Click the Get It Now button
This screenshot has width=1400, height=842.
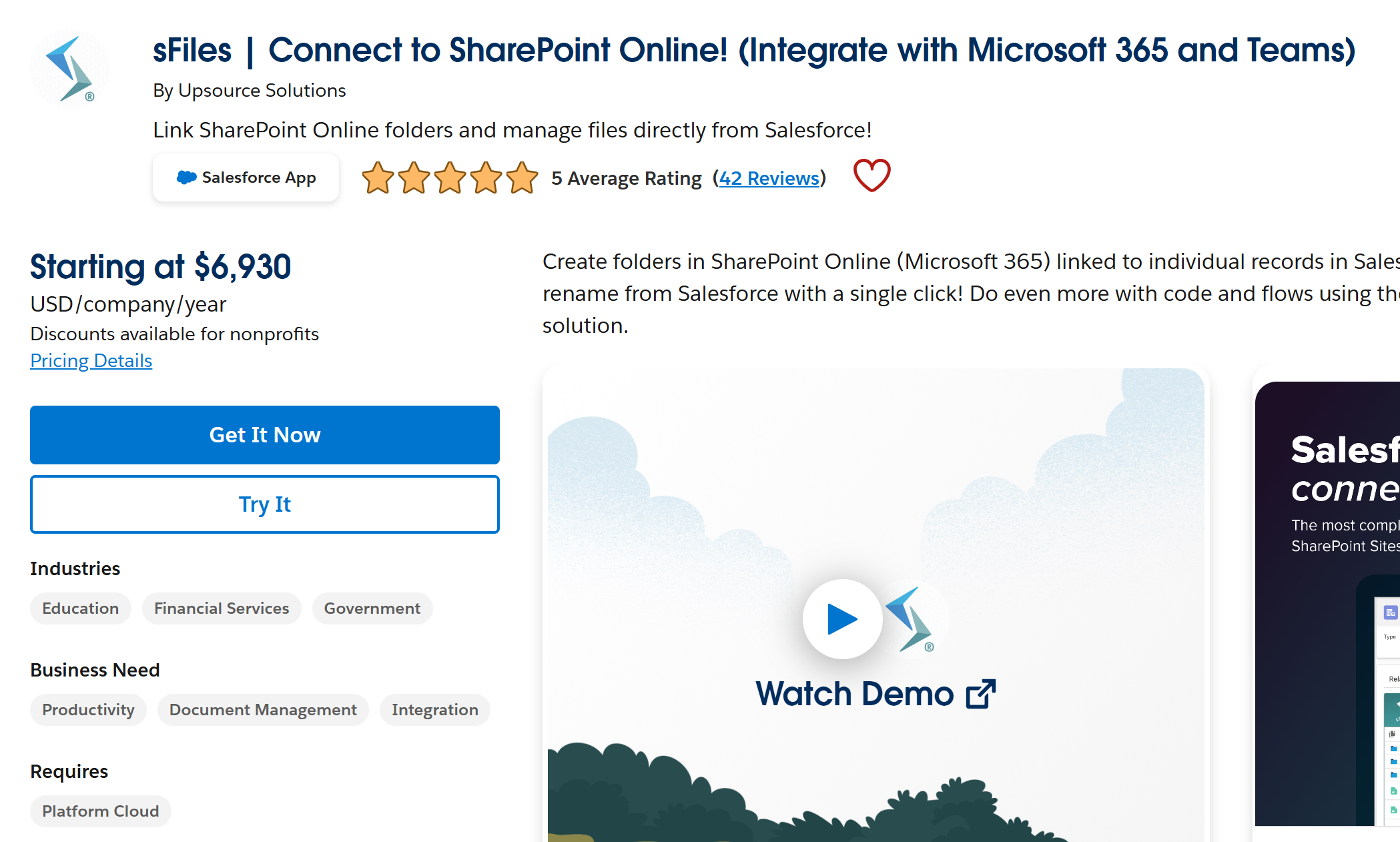pyautogui.click(x=265, y=435)
